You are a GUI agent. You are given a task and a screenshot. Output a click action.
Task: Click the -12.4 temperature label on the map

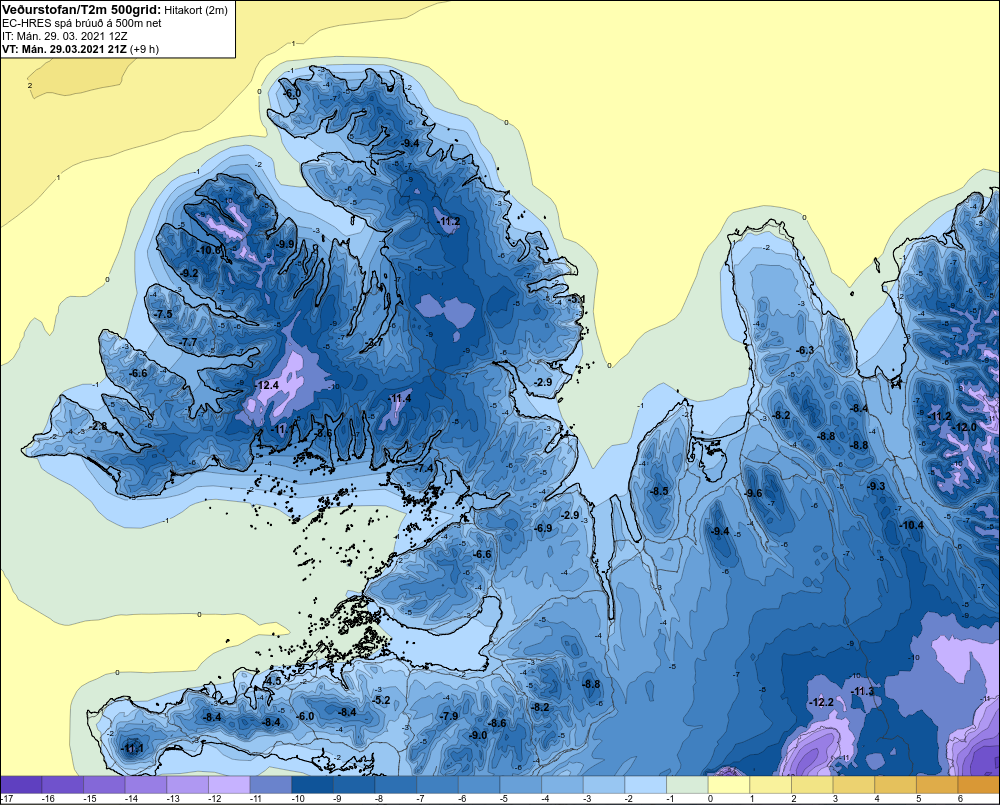266,385
